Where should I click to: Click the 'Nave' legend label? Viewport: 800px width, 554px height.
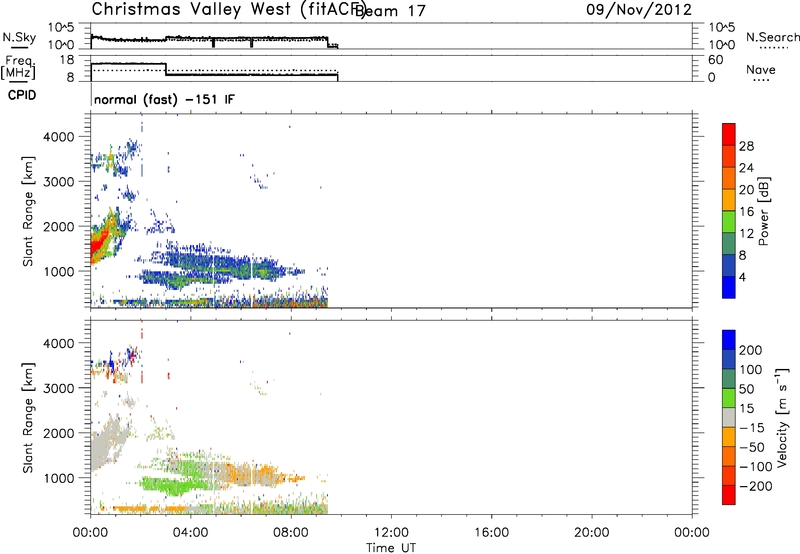tap(760, 69)
